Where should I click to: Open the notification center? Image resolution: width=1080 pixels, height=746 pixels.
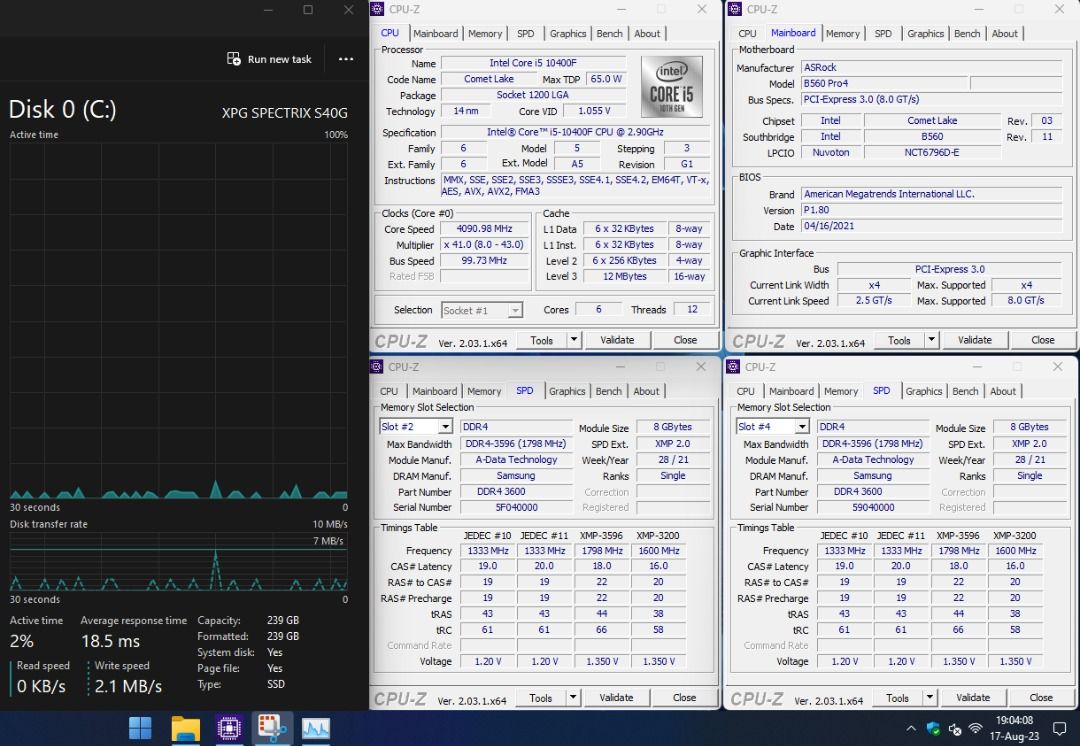point(1060,729)
